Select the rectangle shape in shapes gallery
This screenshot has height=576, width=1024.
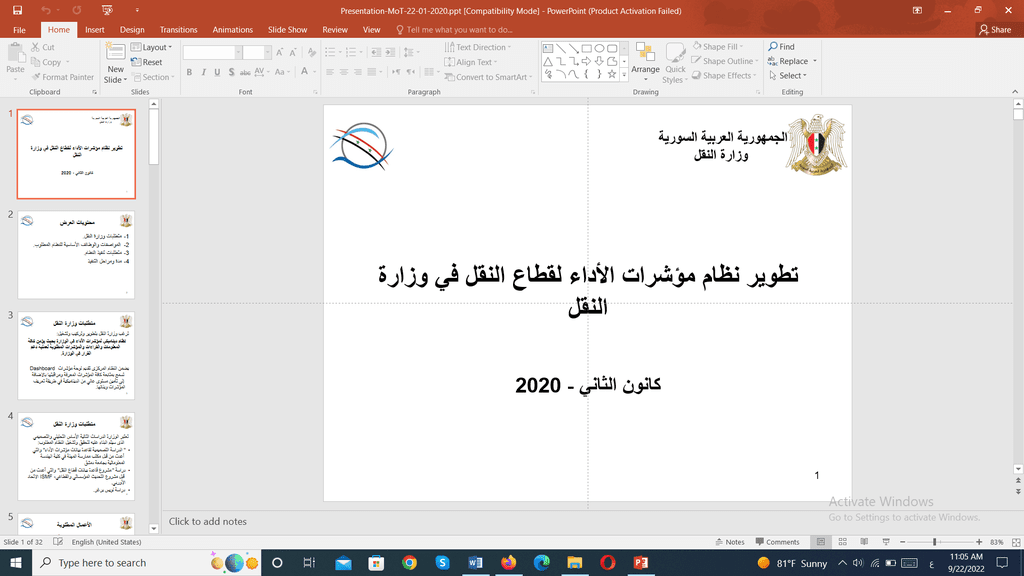coord(586,48)
